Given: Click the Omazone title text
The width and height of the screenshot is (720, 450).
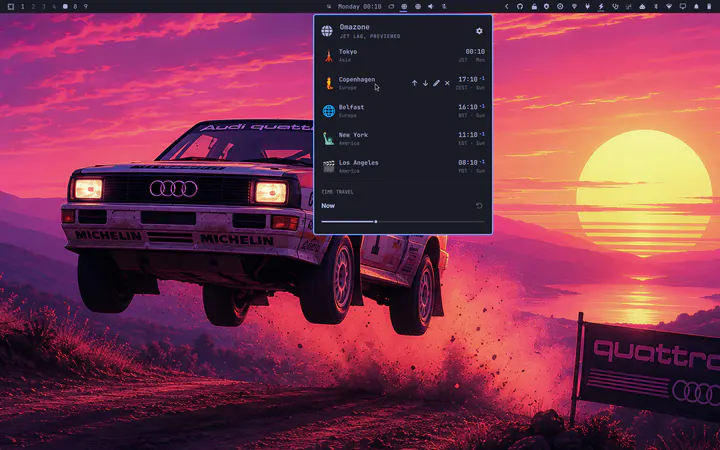Looking at the screenshot, I should [354, 27].
